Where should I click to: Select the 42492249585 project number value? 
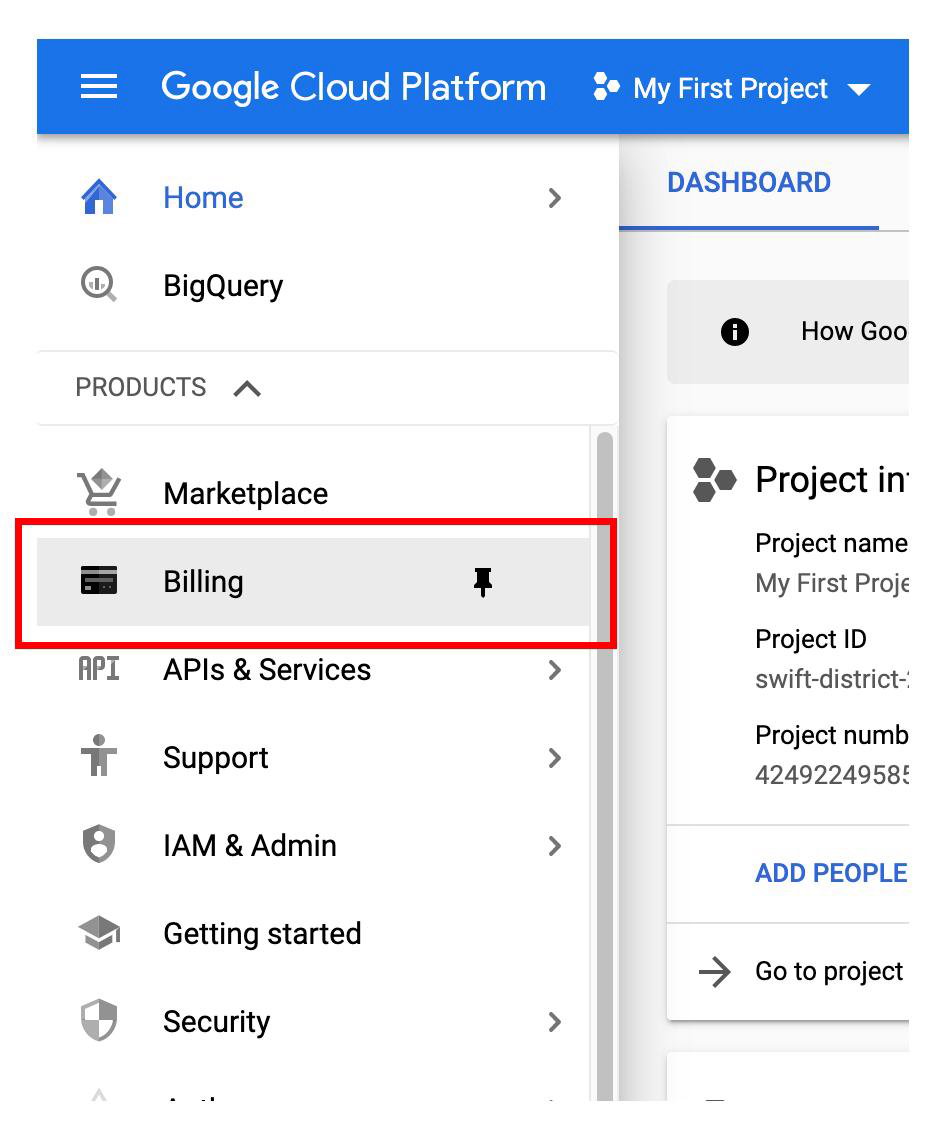[x=832, y=775]
